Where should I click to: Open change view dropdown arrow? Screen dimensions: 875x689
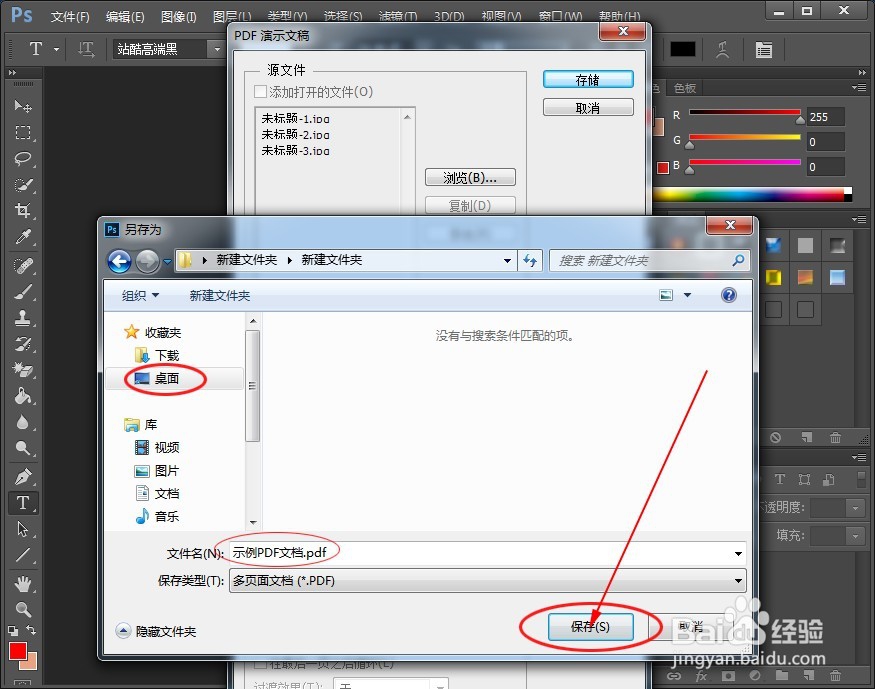(688, 295)
